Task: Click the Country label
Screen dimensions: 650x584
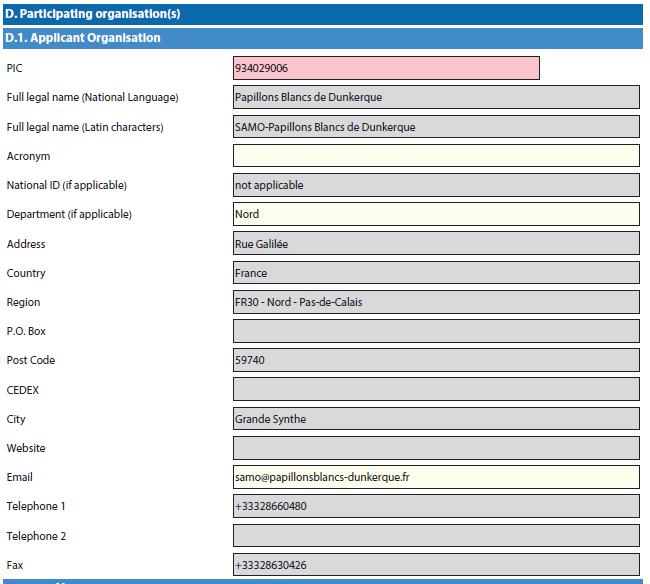Action: 26,273
